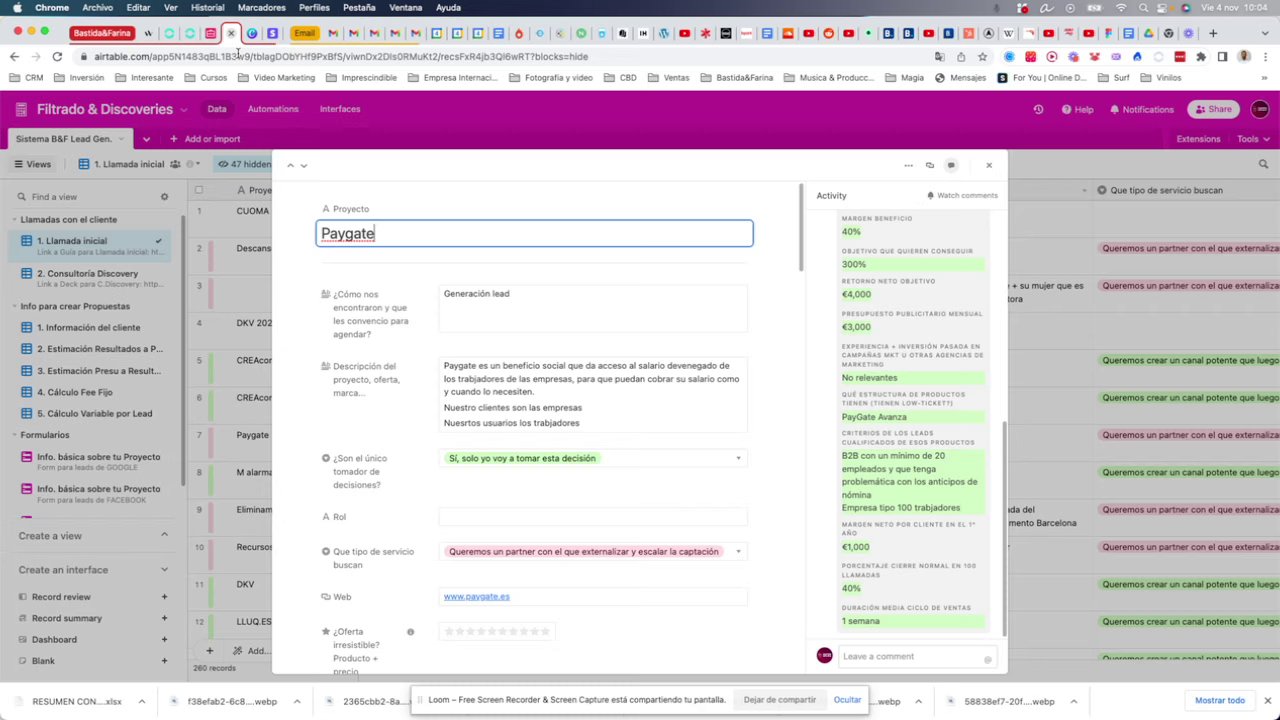Screen dimensions: 1280x720
Task: Copy record link icon in dialog header
Action: pos(929,165)
